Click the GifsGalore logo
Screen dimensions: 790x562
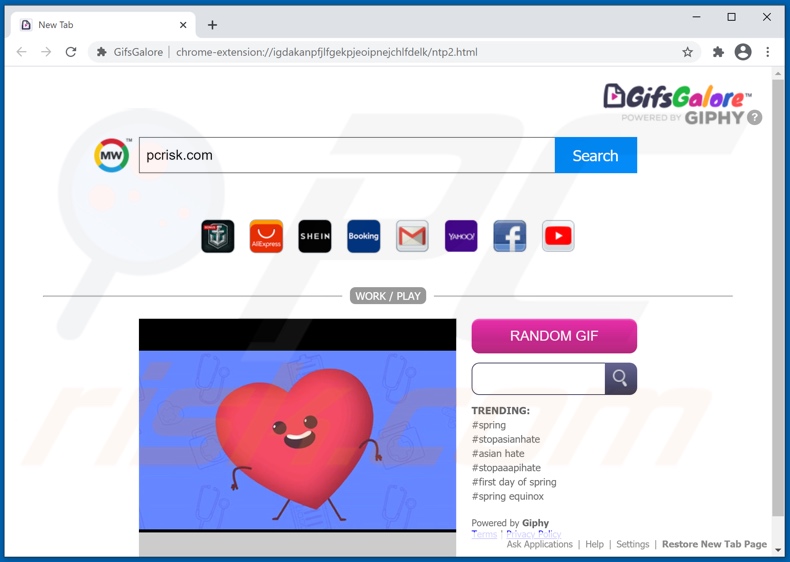tap(677, 96)
